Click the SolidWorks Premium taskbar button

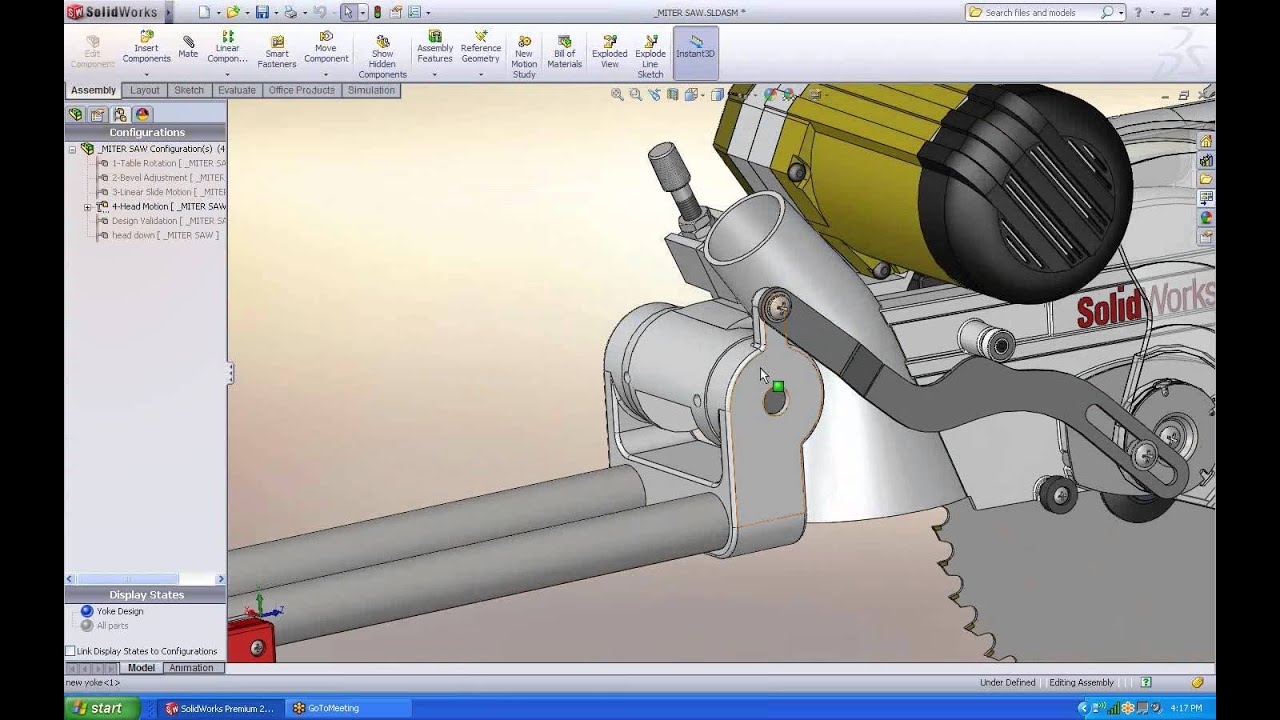click(221, 708)
